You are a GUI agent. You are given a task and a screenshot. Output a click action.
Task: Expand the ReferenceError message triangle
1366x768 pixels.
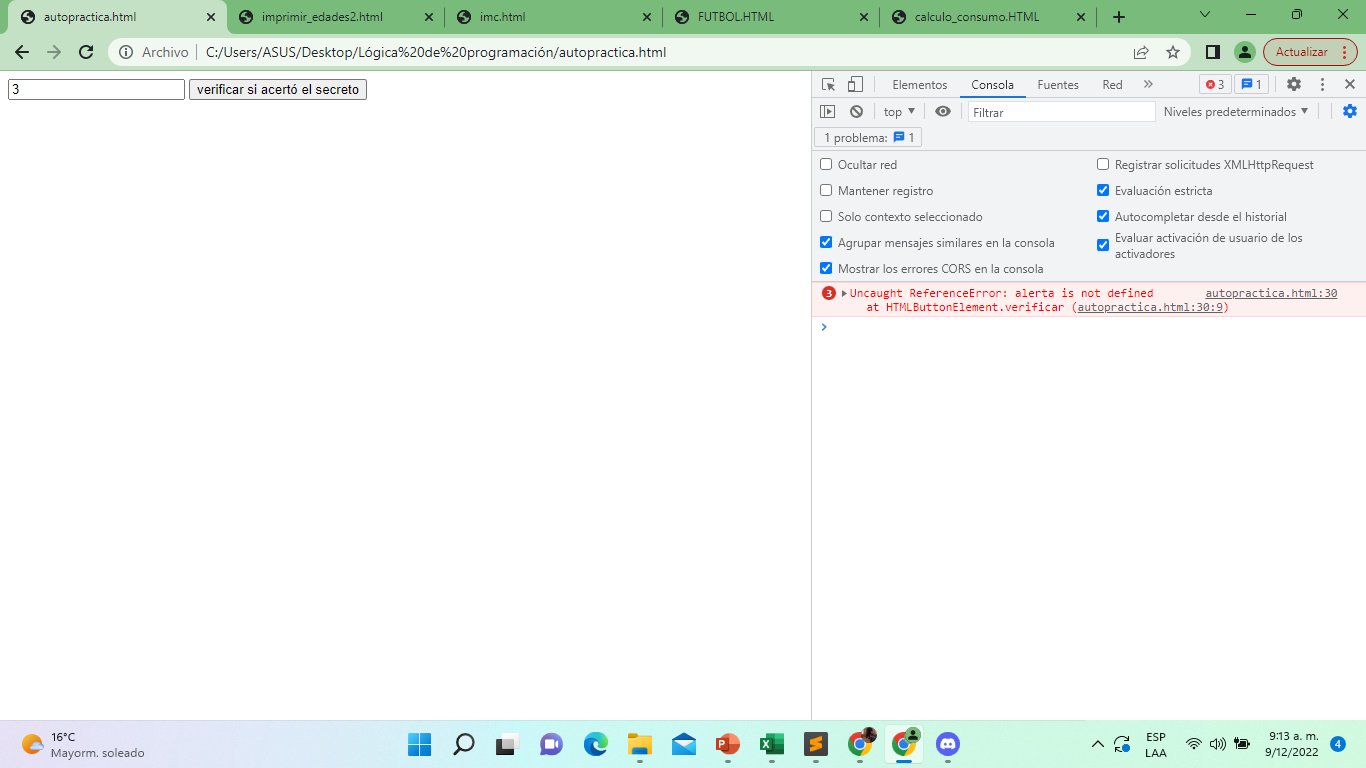pyautogui.click(x=844, y=293)
